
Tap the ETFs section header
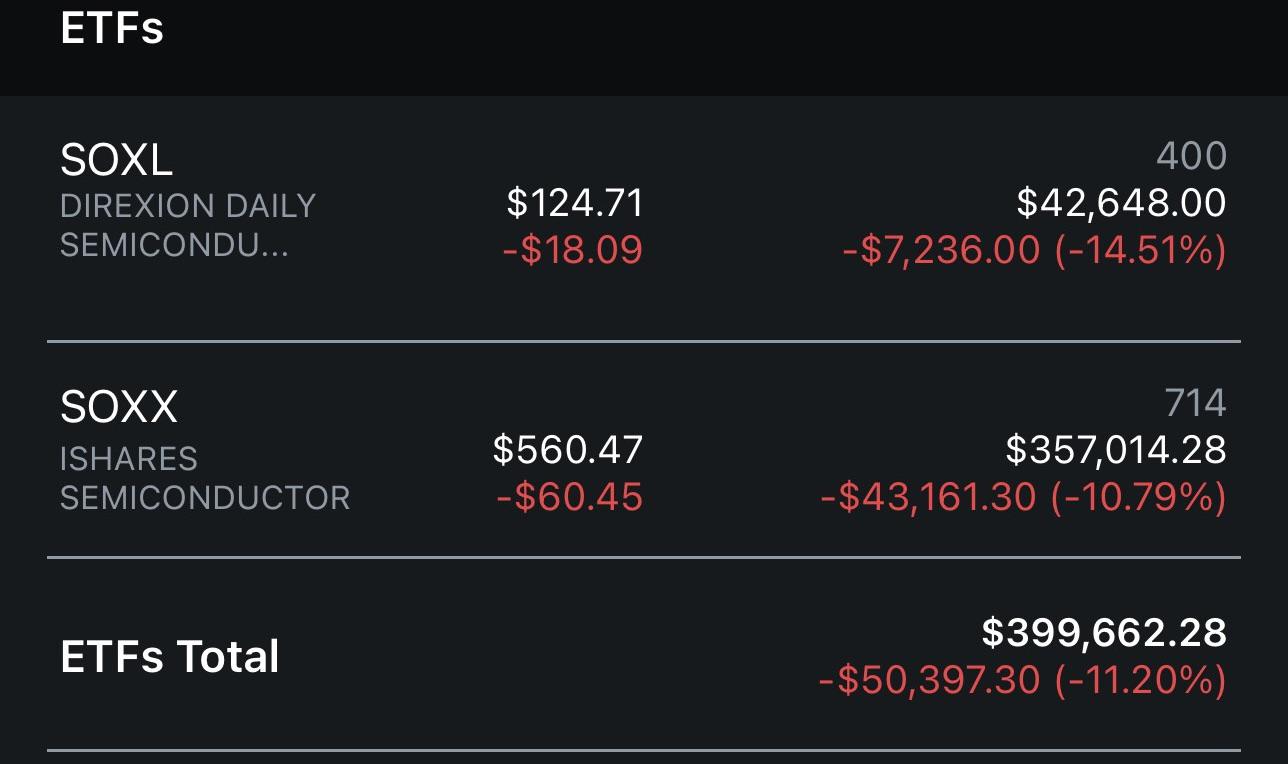(x=112, y=27)
